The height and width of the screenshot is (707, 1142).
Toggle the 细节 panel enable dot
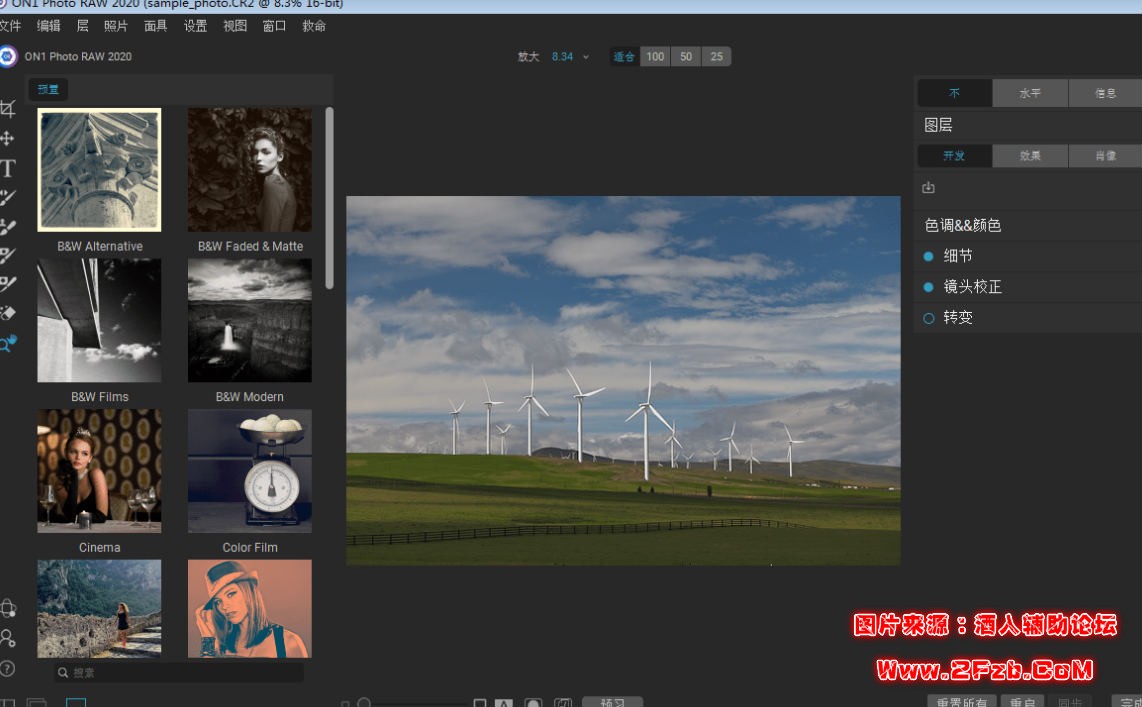coord(928,257)
